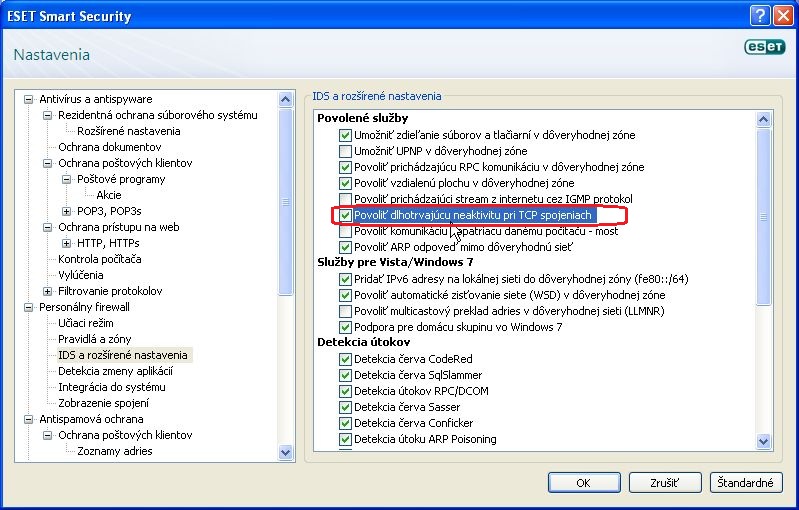Open Učiaci režim firewall settings

pyautogui.click(x=86, y=323)
